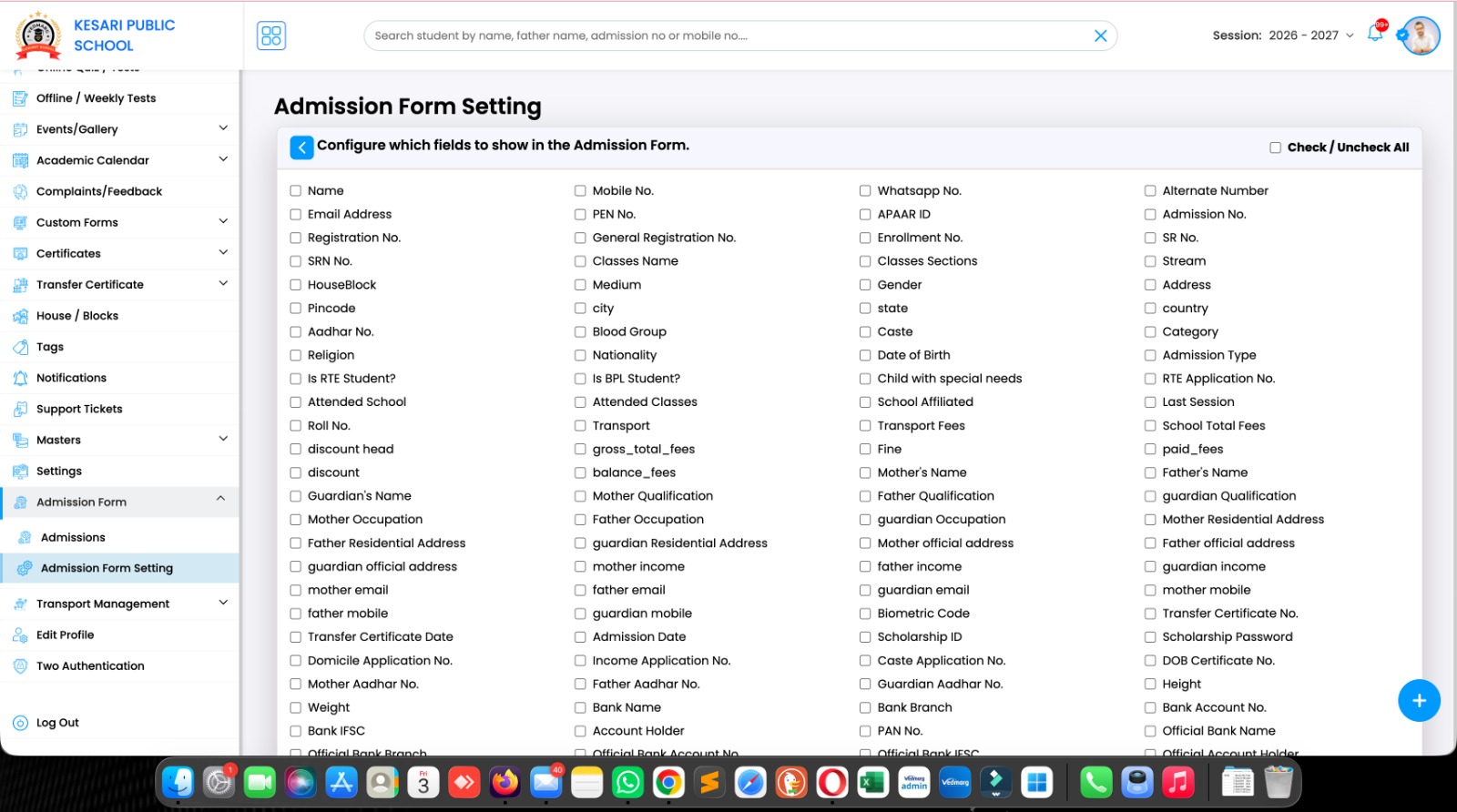Open WhatsApp from the dock
Screen dimensions: 1457x812
627,782
